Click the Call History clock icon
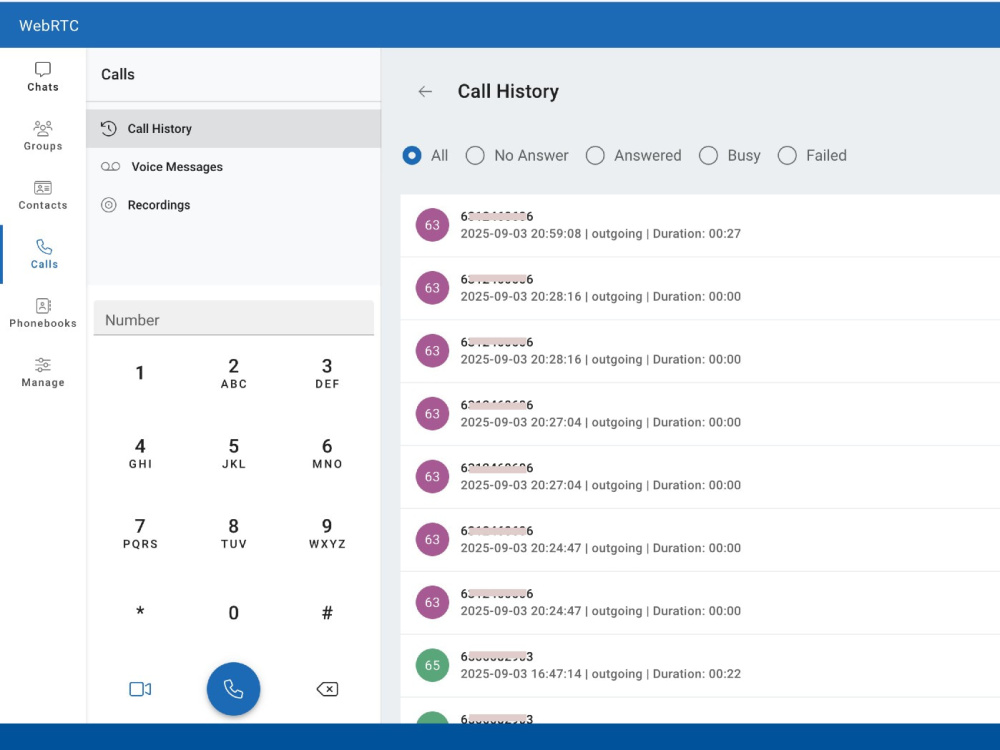This screenshot has width=1000, height=750. click(109, 129)
